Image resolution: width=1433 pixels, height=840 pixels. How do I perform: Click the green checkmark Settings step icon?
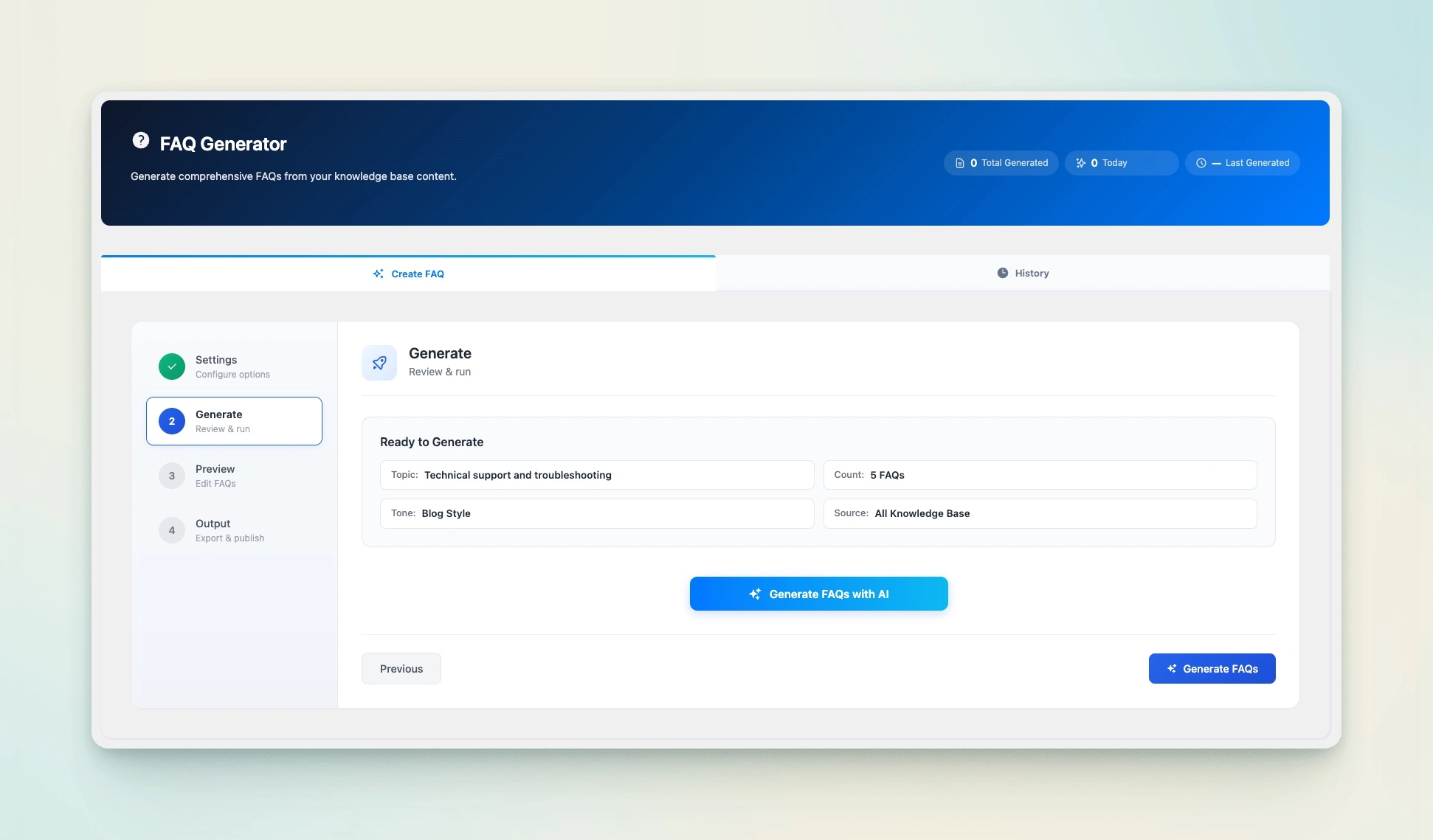point(172,367)
